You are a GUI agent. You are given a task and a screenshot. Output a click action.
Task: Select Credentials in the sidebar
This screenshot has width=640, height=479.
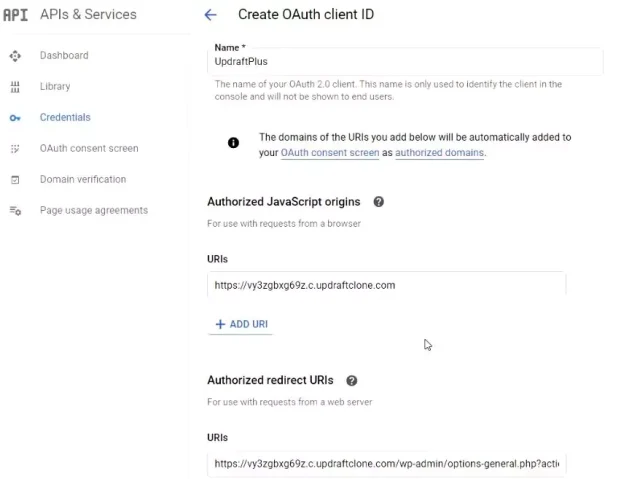[x=65, y=118]
